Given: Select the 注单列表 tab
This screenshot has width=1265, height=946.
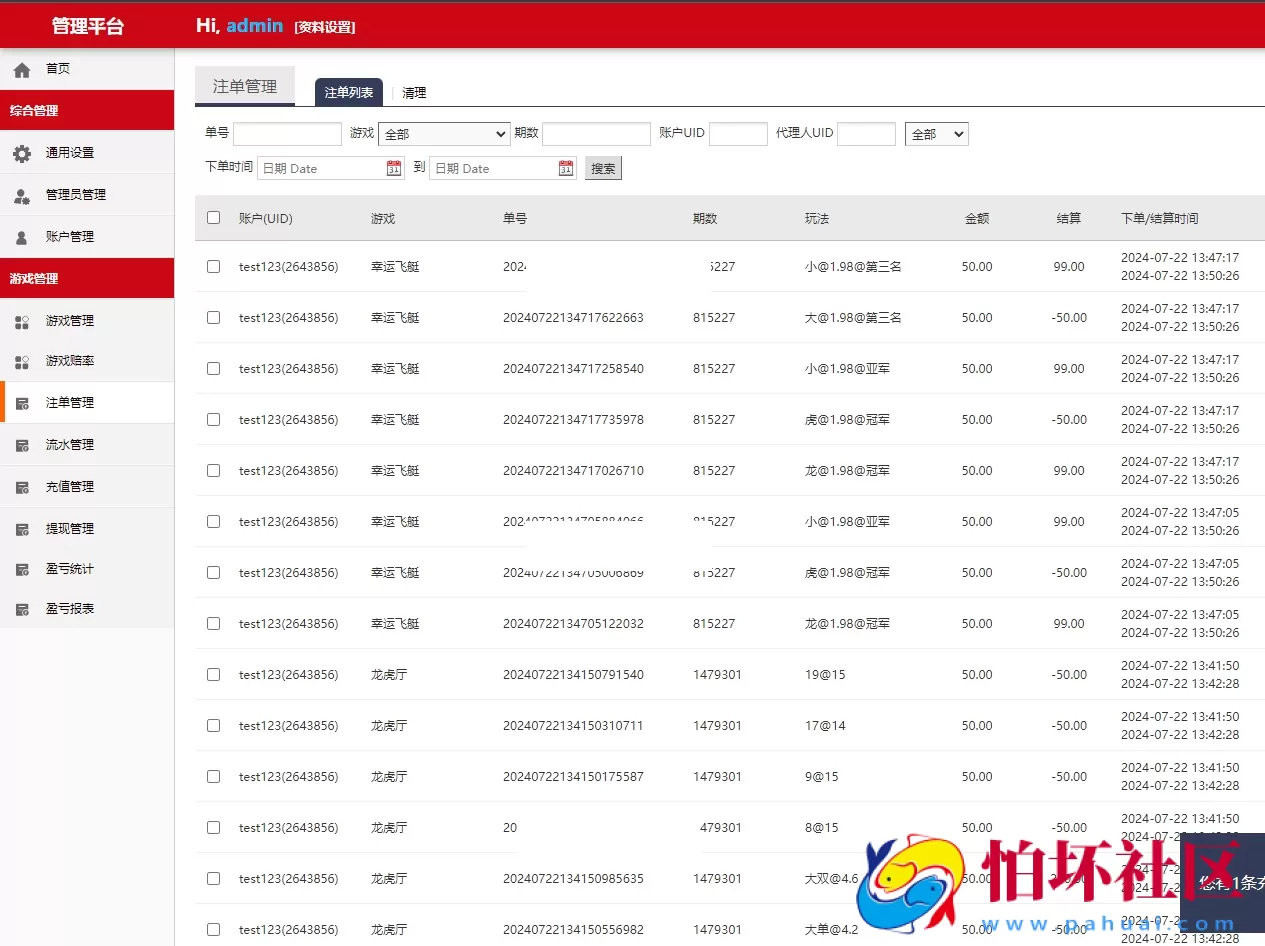Looking at the screenshot, I should [x=347, y=91].
